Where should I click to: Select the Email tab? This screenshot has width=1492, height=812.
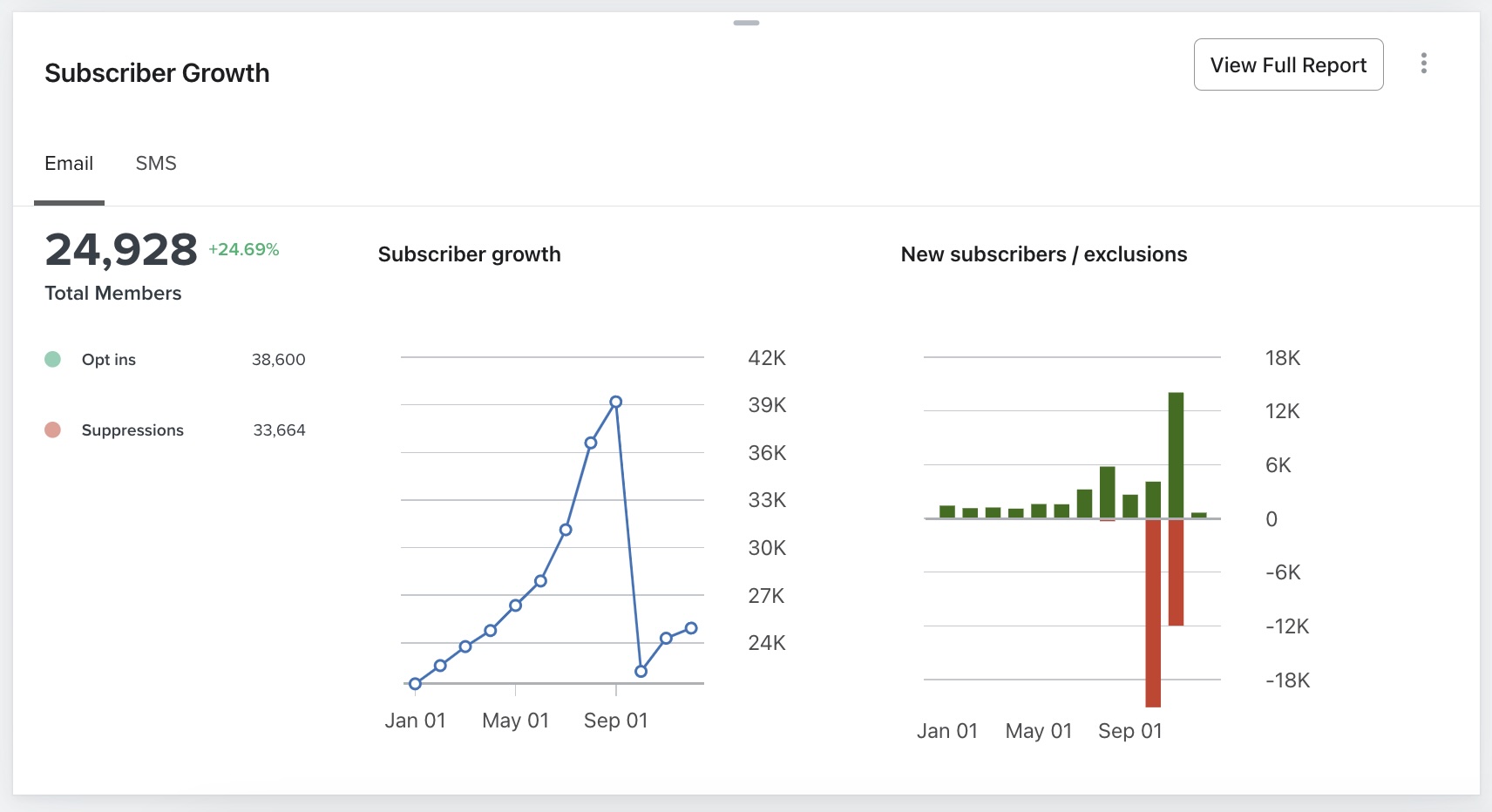[69, 163]
